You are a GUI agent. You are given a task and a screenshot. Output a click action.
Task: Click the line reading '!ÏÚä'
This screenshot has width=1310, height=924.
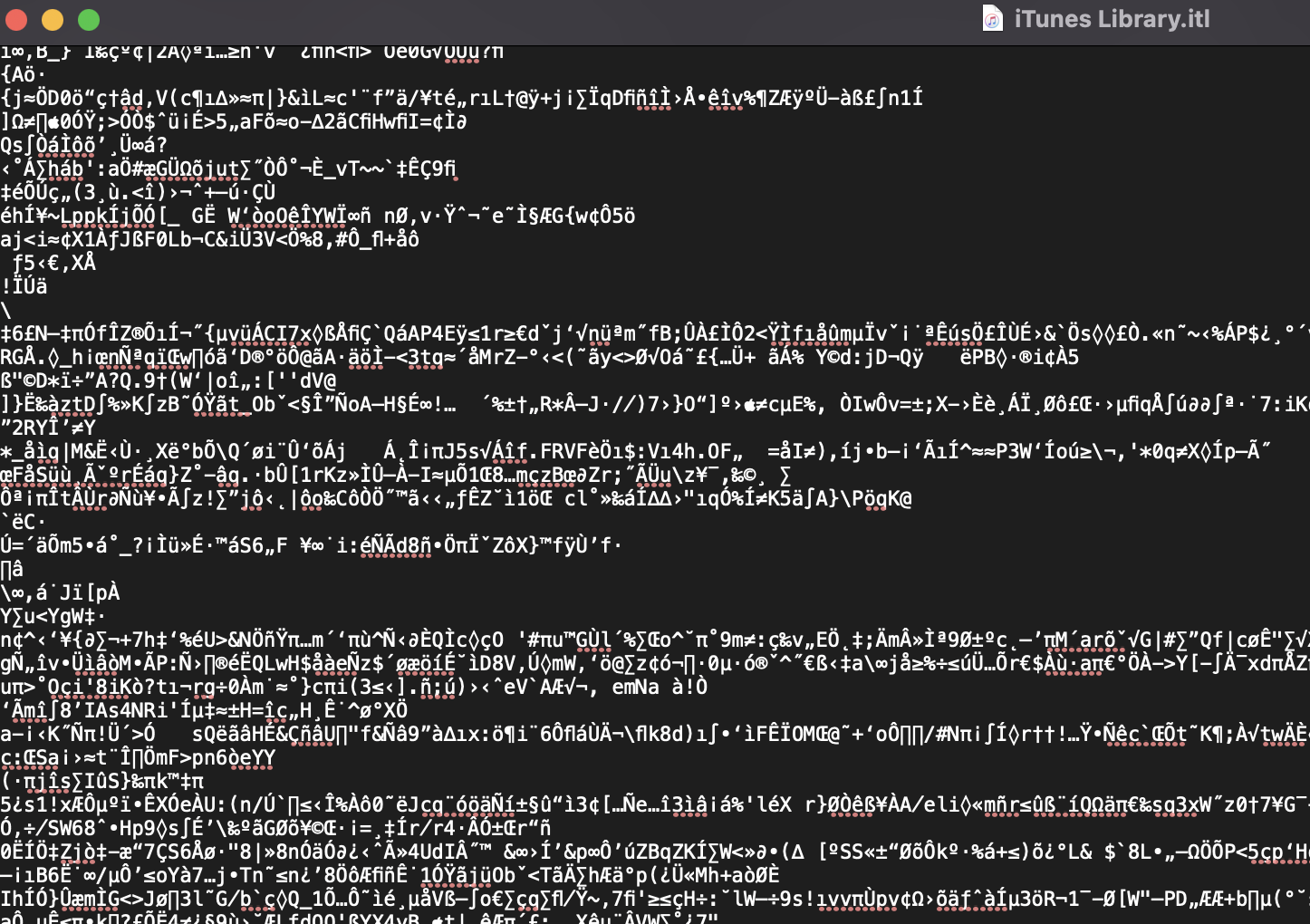coord(24,286)
